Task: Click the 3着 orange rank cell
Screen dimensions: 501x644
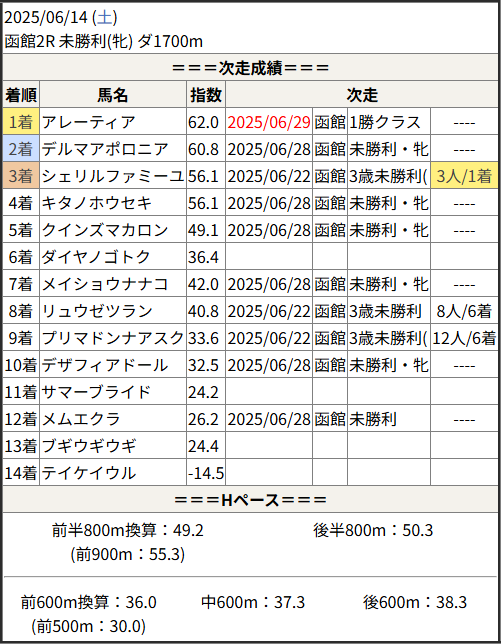Action: point(21,176)
